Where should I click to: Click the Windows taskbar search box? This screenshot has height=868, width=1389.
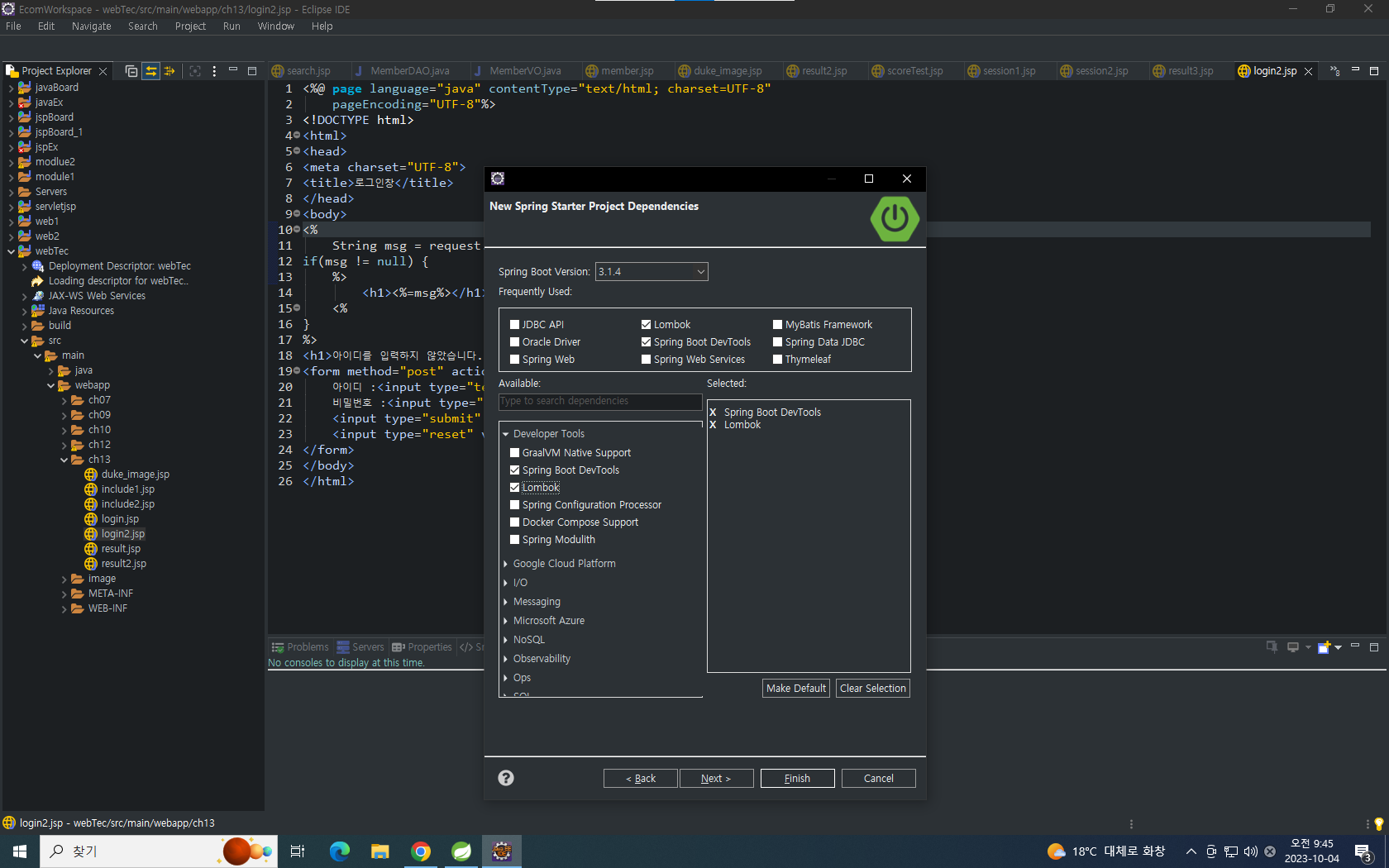click(157, 851)
